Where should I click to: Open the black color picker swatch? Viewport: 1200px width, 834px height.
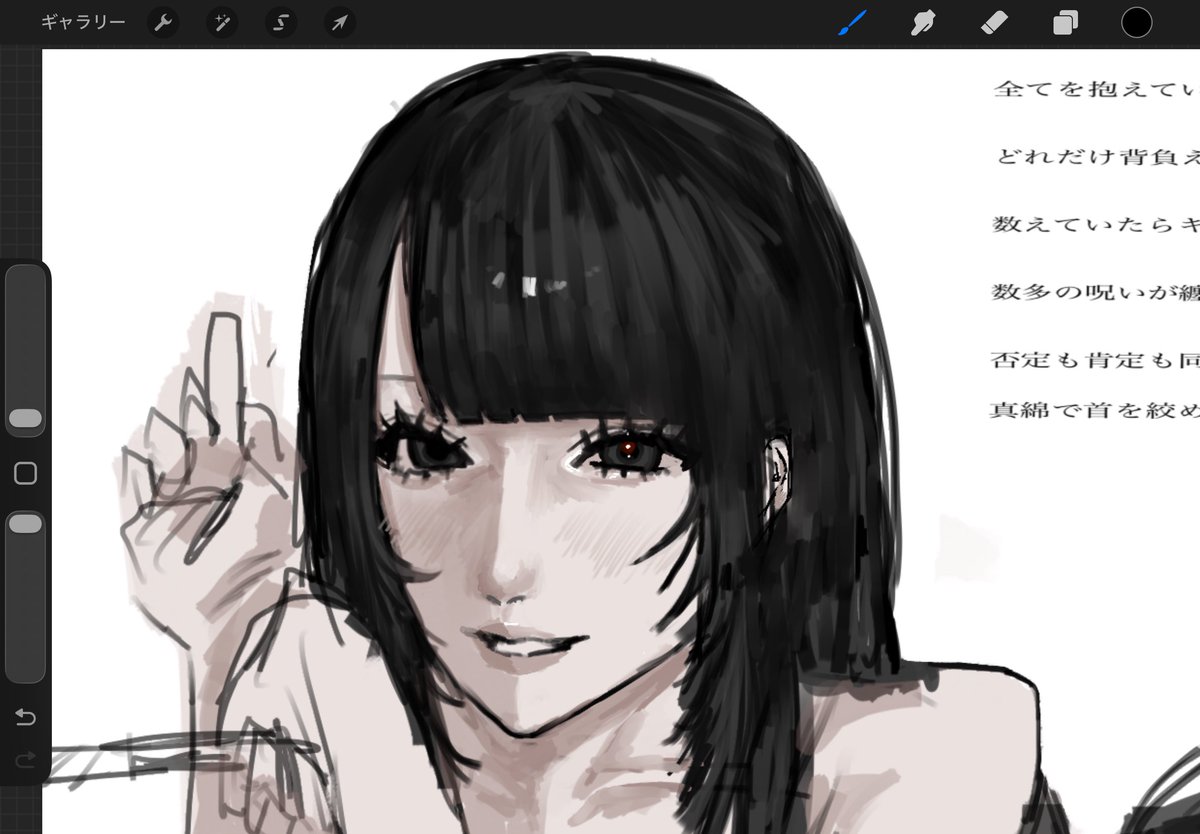tap(1136, 22)
